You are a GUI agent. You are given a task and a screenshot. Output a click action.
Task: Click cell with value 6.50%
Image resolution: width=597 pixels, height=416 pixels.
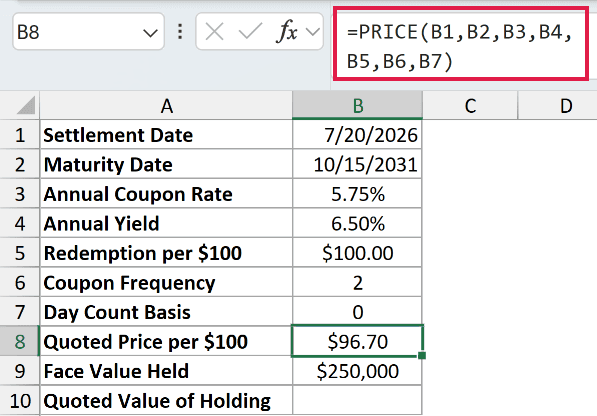point(358,223)
